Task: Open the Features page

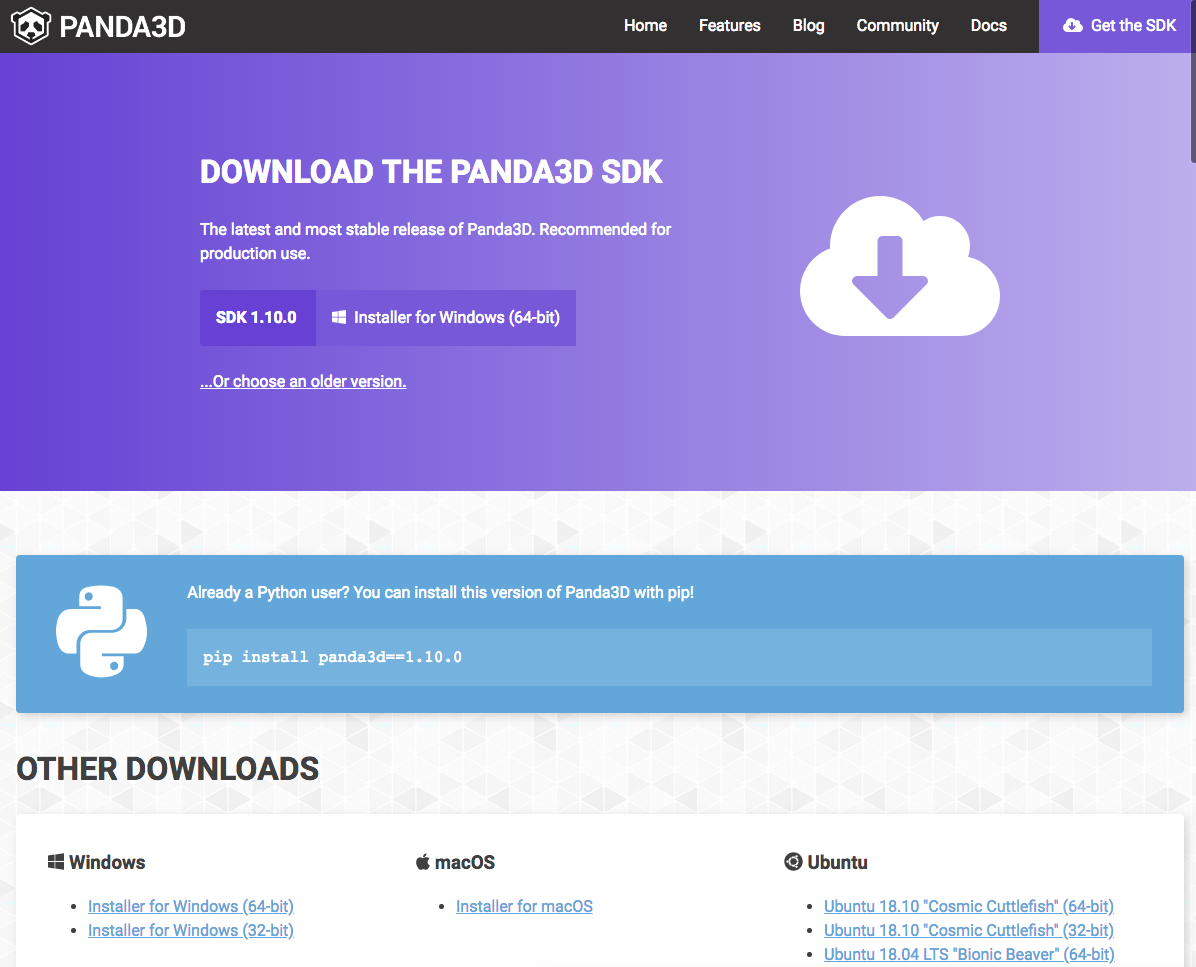Action: pos(729,26)
